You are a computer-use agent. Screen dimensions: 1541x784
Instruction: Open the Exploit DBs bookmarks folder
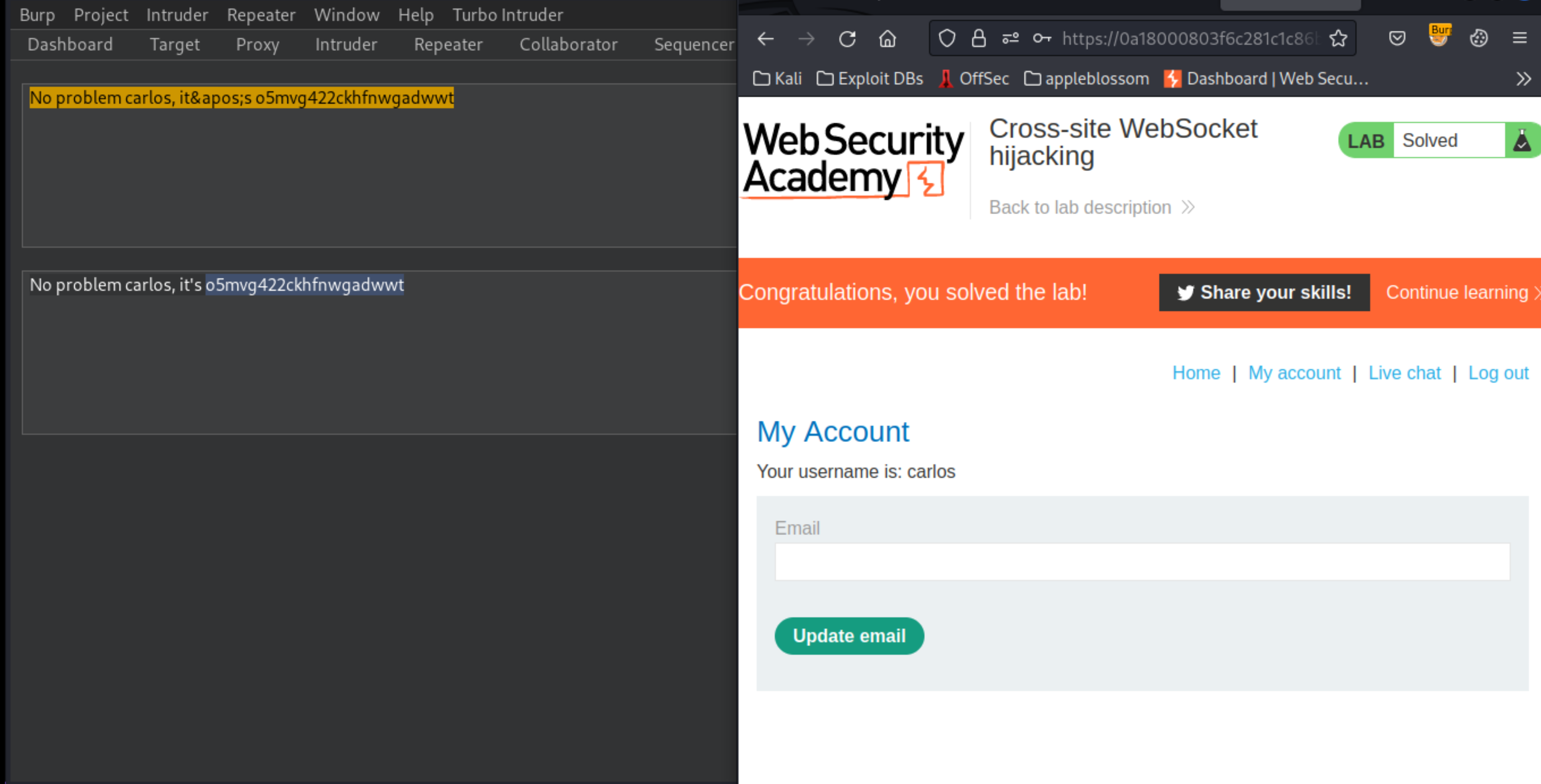click(x=870, y=79)
